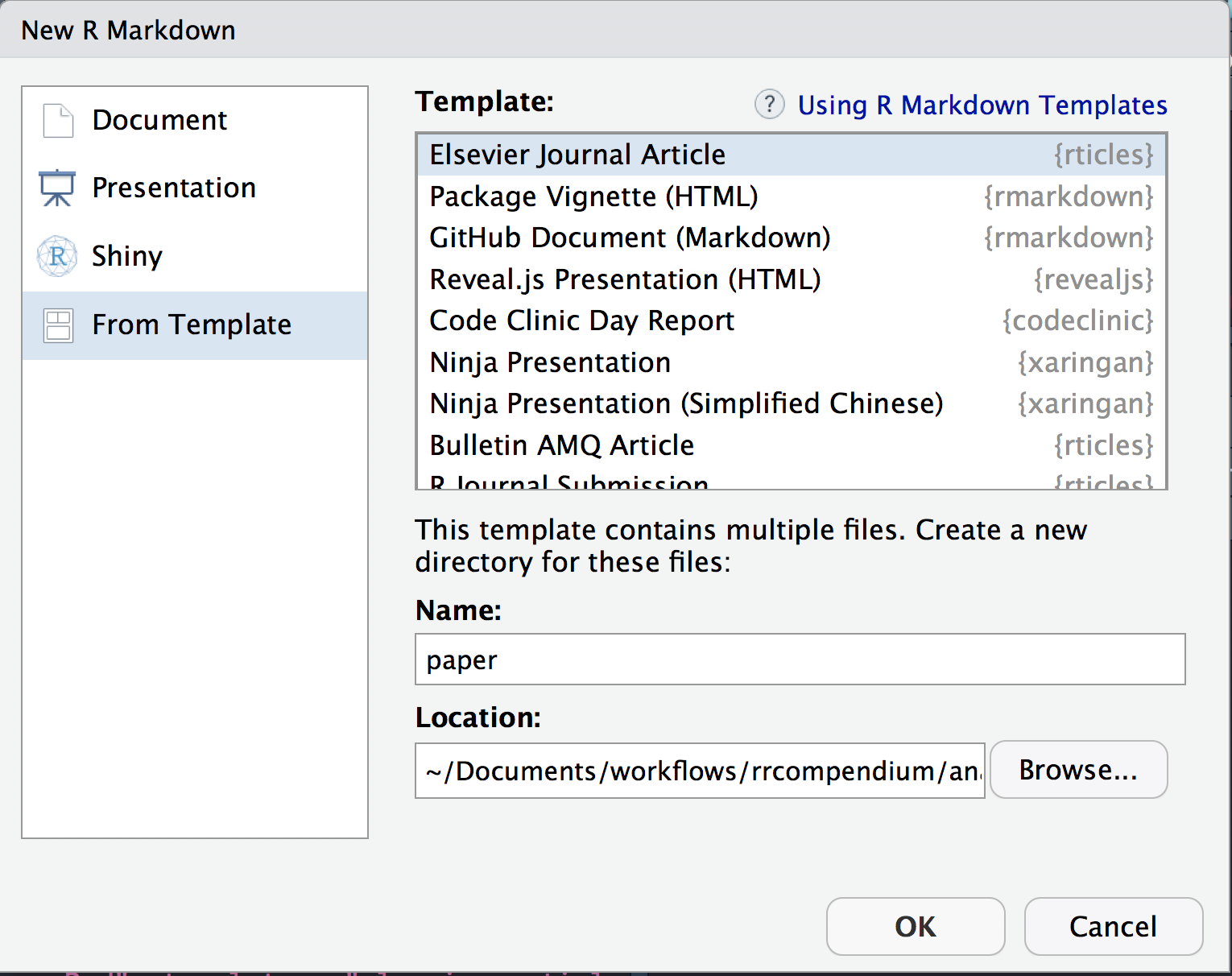This screenshot has width=1232, height=976.
Task: Click the From Template layout icon
Action: tap(58, 325)
